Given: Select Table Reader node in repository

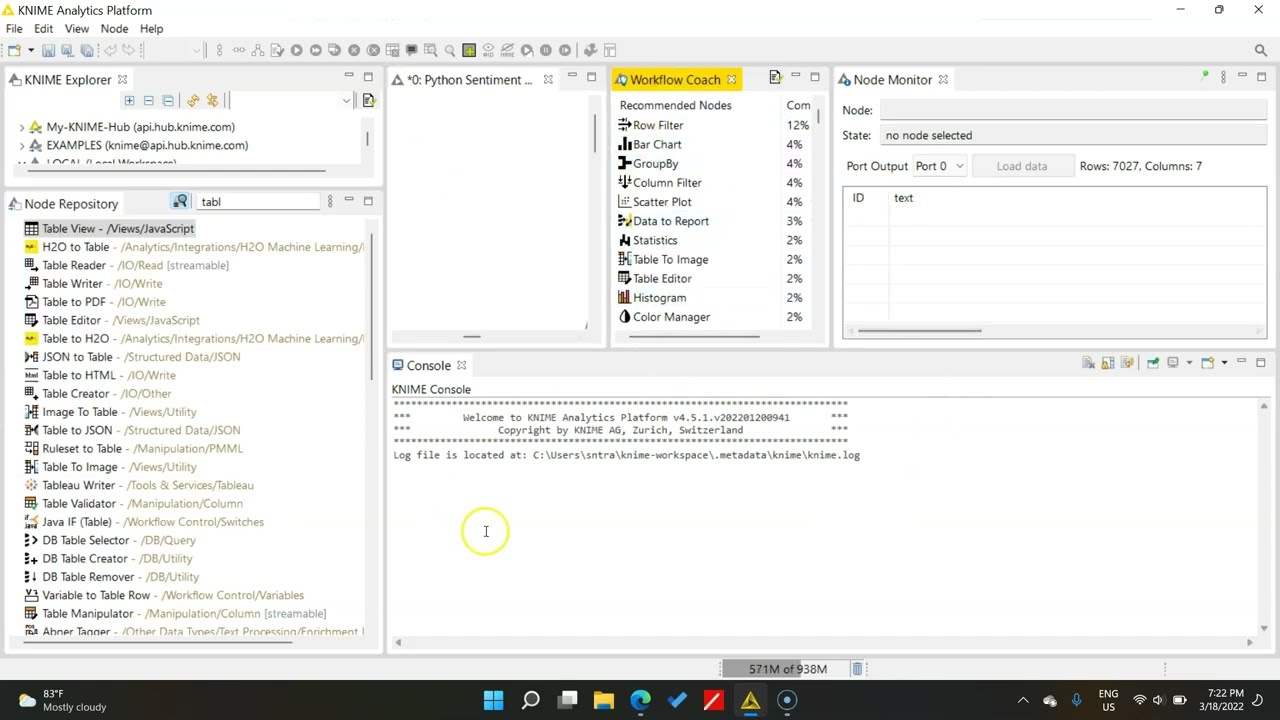Looking at the screenshot, I should coord(126,265).
